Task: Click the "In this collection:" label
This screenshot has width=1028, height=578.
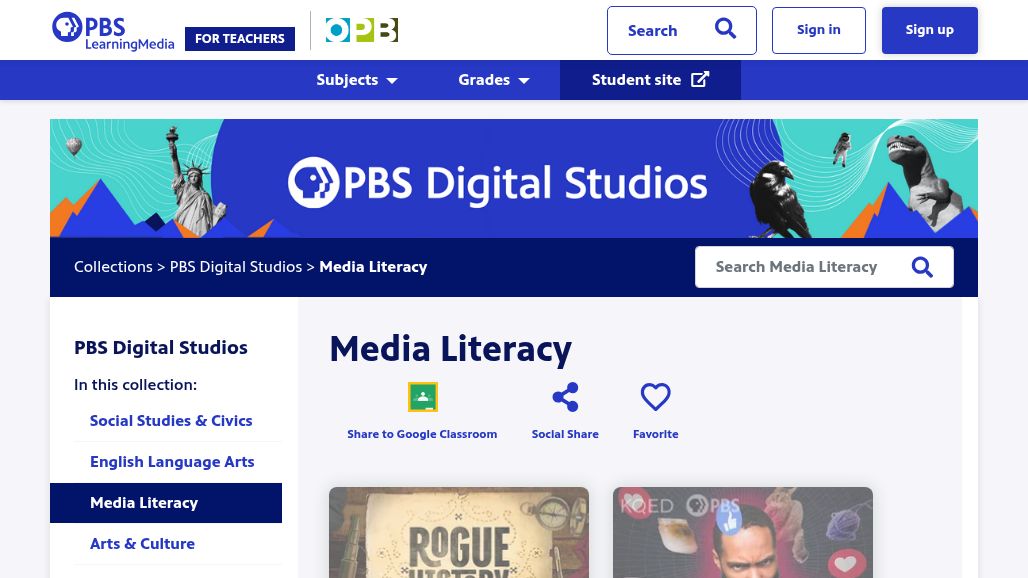Action: pos(135,385)
